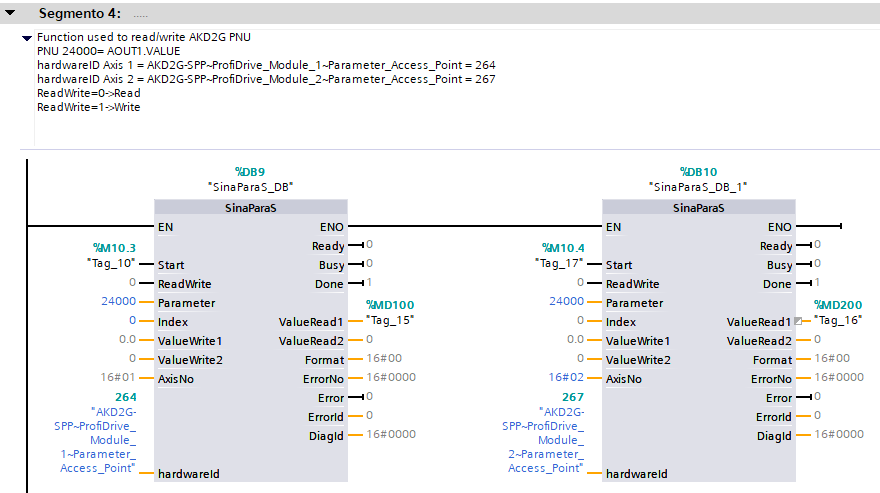This screenshot has width=880, height=493.
Task: Click the %M10.3 address operand
Action: click(114, 248)
